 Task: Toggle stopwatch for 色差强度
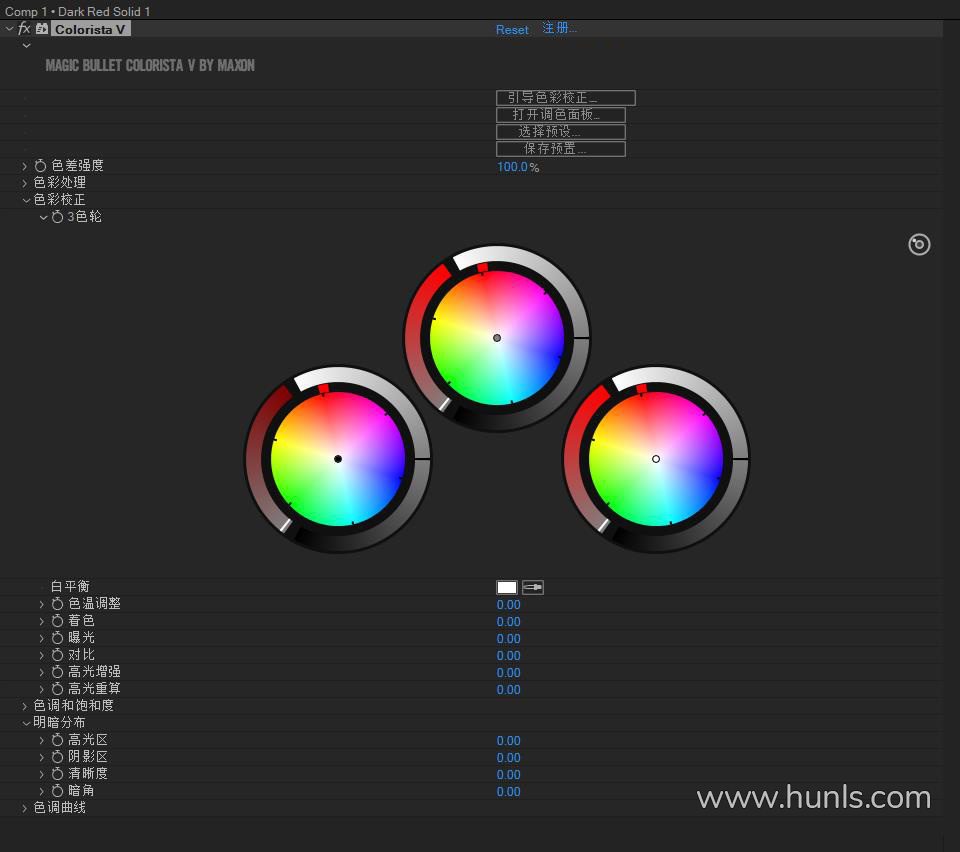pyautogui.click(x=40, y=166)
